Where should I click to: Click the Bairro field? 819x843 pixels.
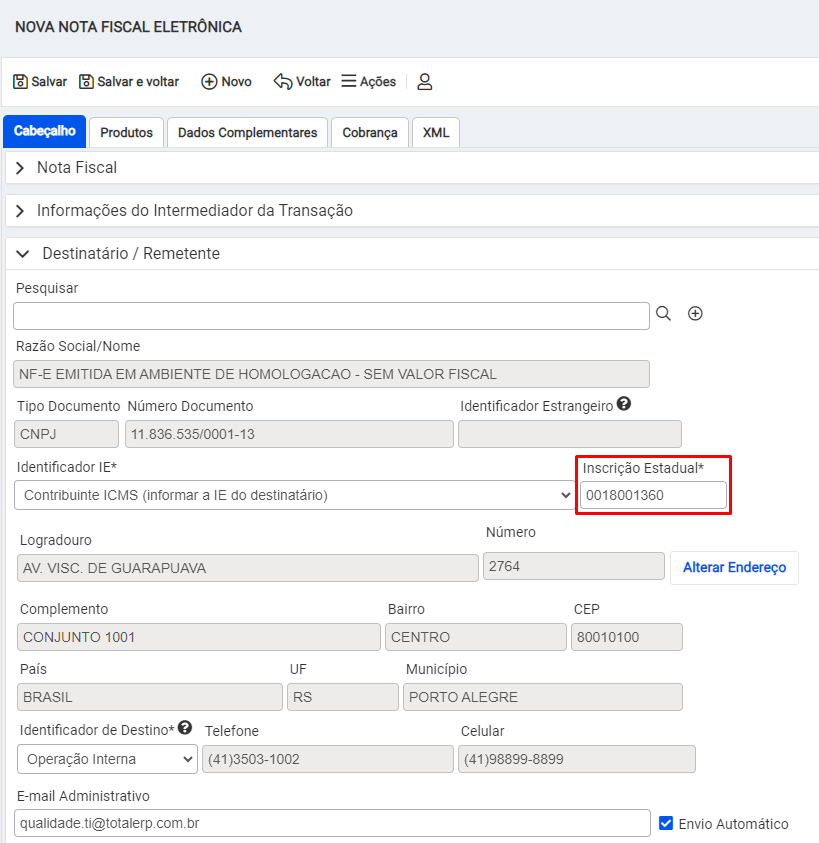click(x=476, y=637)
